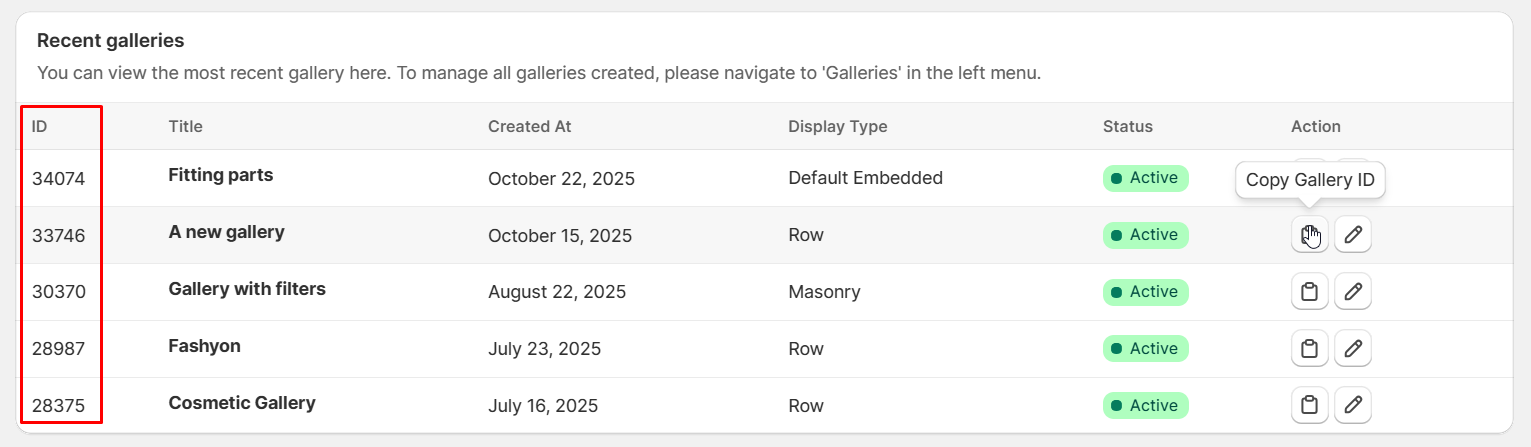Select the A new gallery title
Image resolution: width=1531 pixels, height=447 pixels.
226,232
